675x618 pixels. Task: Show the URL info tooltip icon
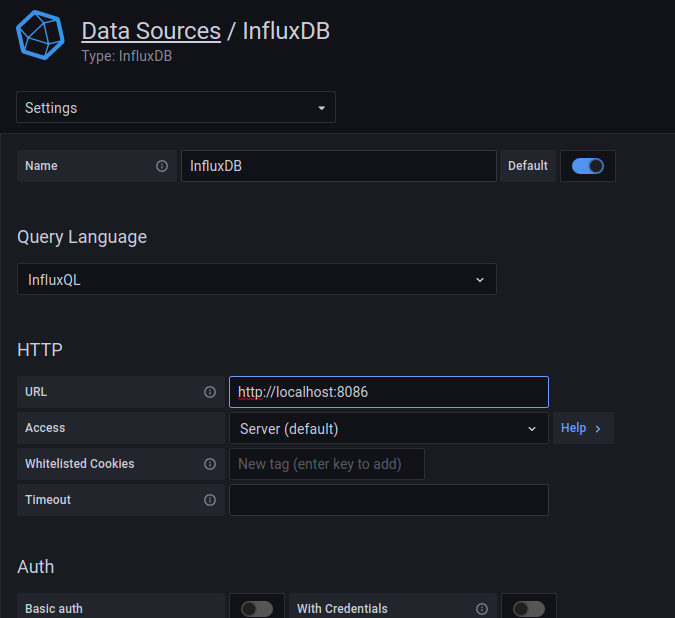tap(210, 392)
